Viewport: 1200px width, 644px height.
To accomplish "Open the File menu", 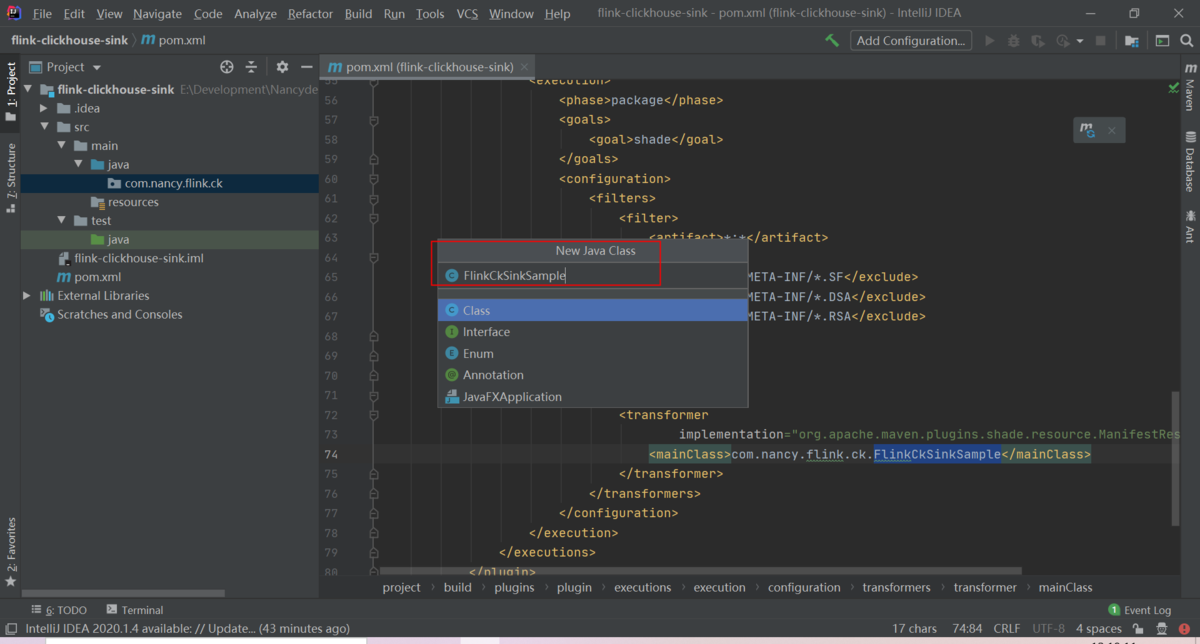I will [x=42, y=14].
